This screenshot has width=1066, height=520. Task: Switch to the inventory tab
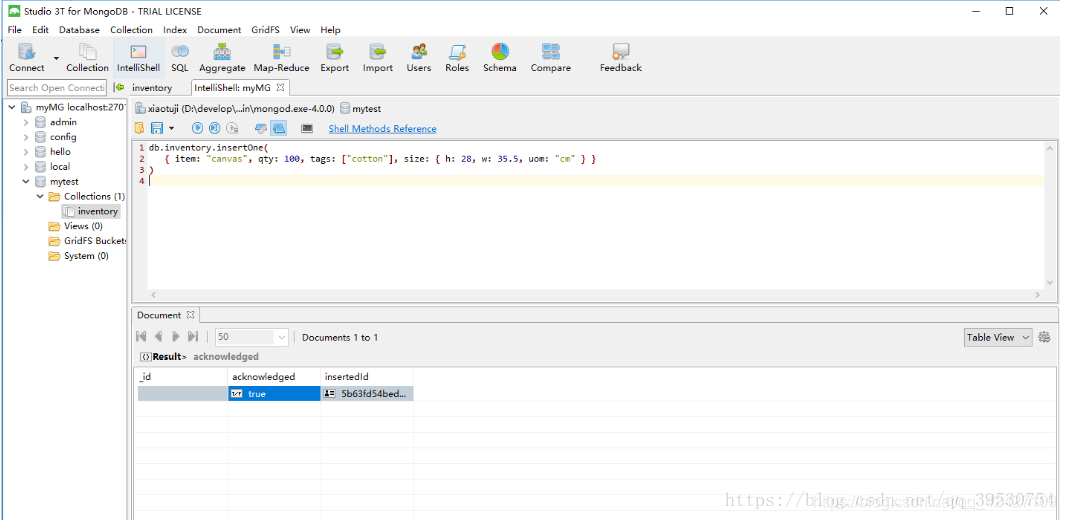[x=152, y=88]
